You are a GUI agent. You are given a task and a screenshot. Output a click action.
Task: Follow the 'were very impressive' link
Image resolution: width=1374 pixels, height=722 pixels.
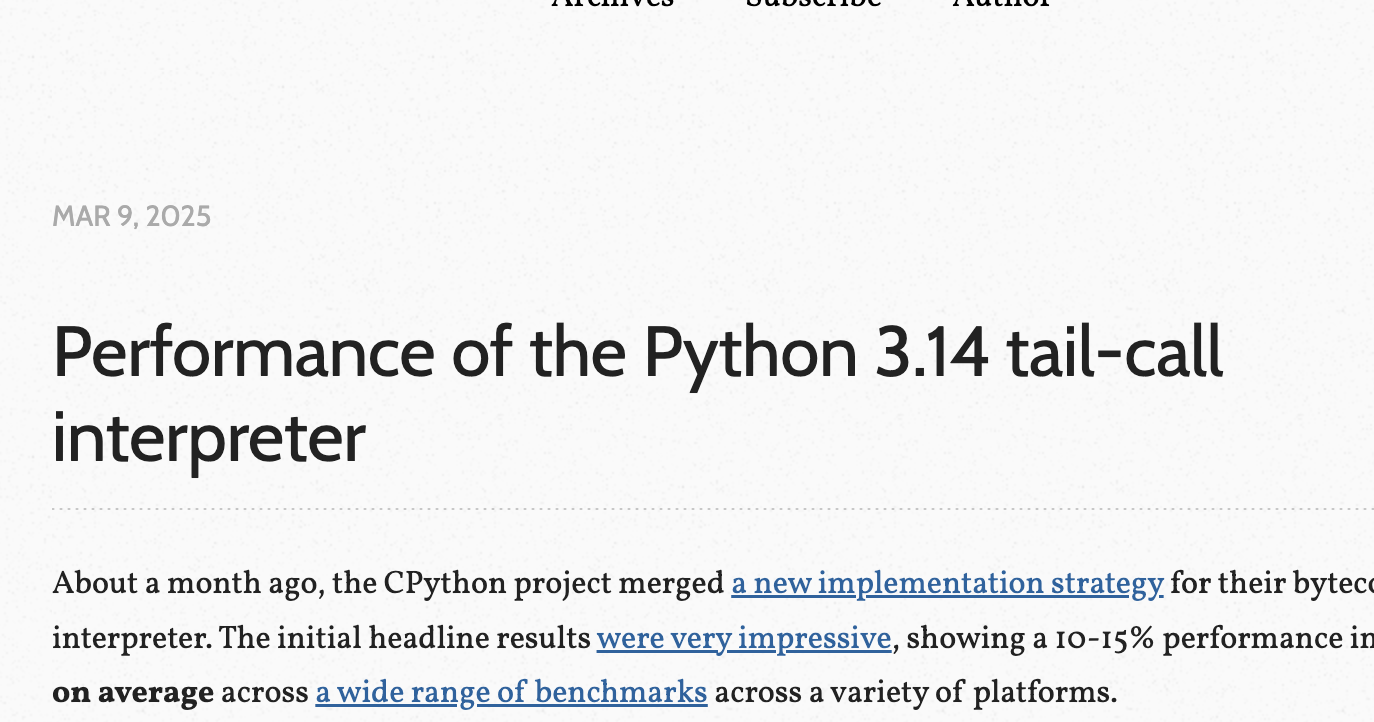click(x=744, y=638)
